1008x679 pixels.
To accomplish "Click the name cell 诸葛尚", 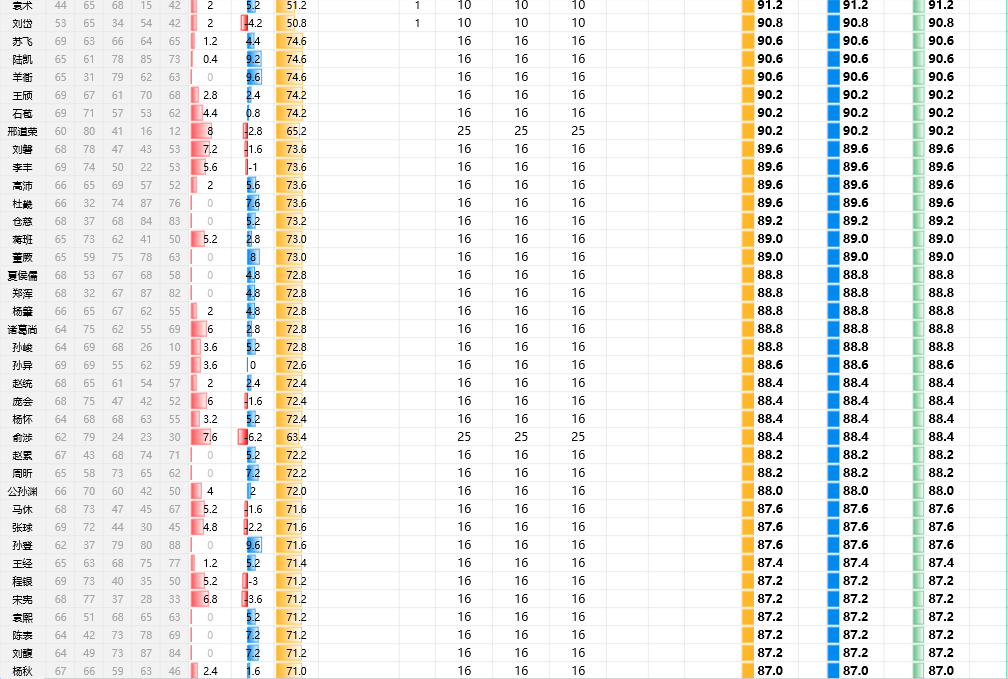I will coord(22,329).
